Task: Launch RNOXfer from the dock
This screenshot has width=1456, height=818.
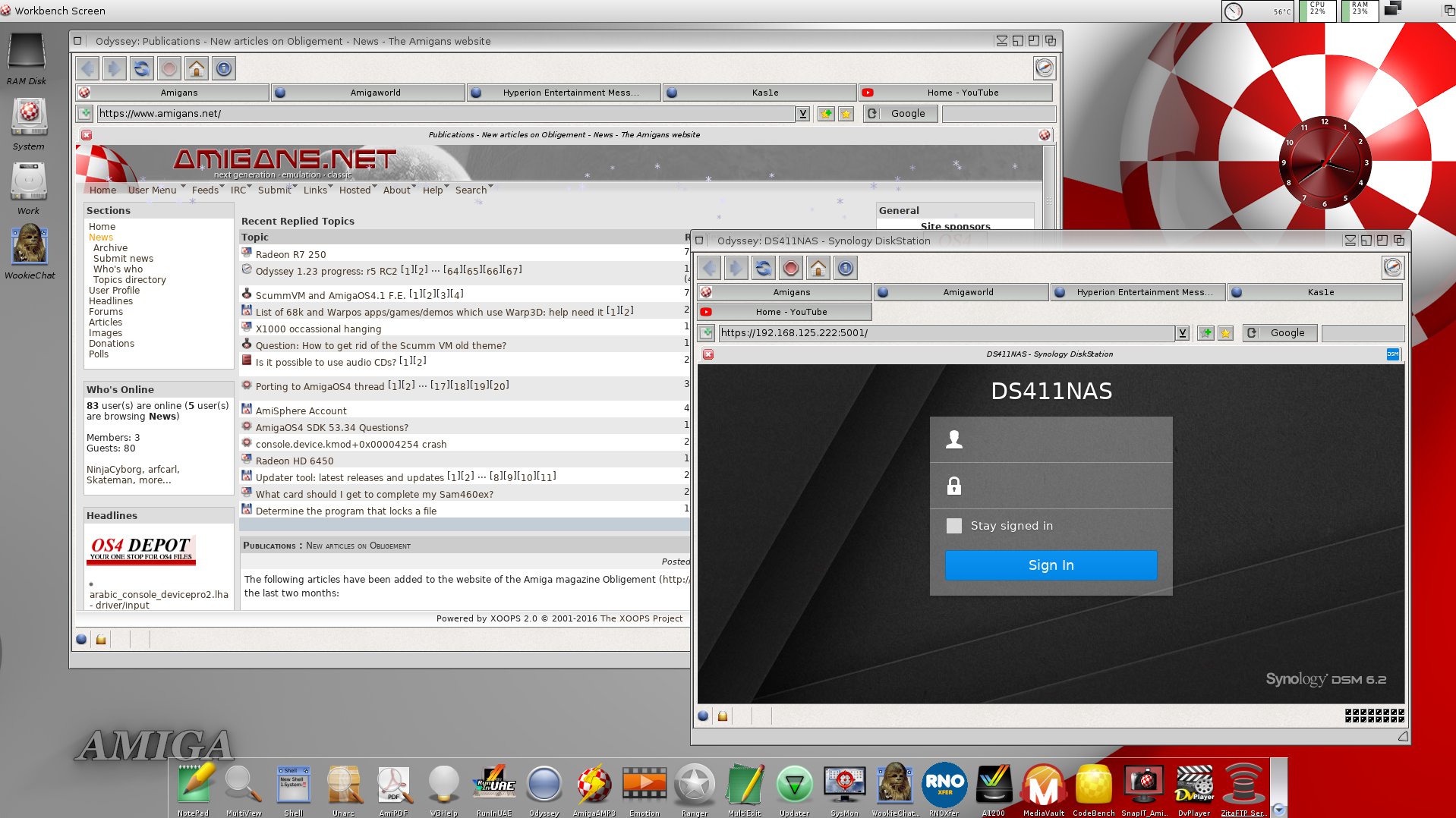Action: 944,785
